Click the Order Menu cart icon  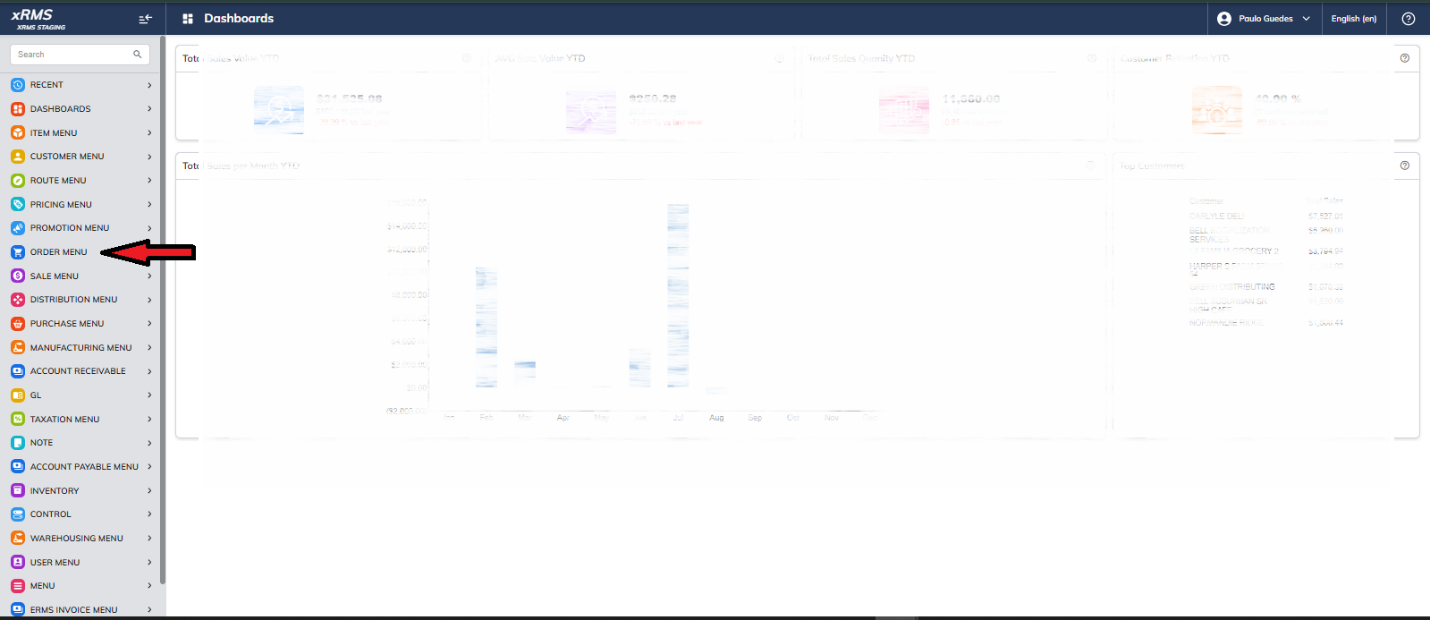18,252
